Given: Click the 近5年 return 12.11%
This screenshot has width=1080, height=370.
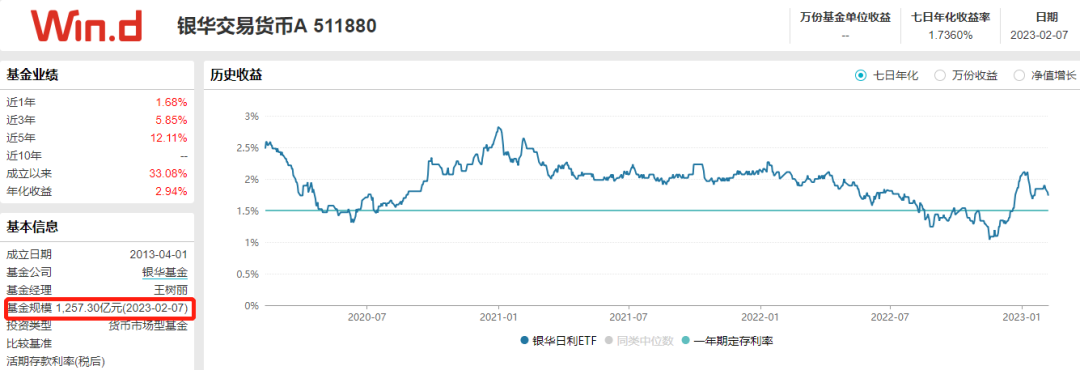Looking at the screenshot, I should pyautogui.click(x=169, y=138).
